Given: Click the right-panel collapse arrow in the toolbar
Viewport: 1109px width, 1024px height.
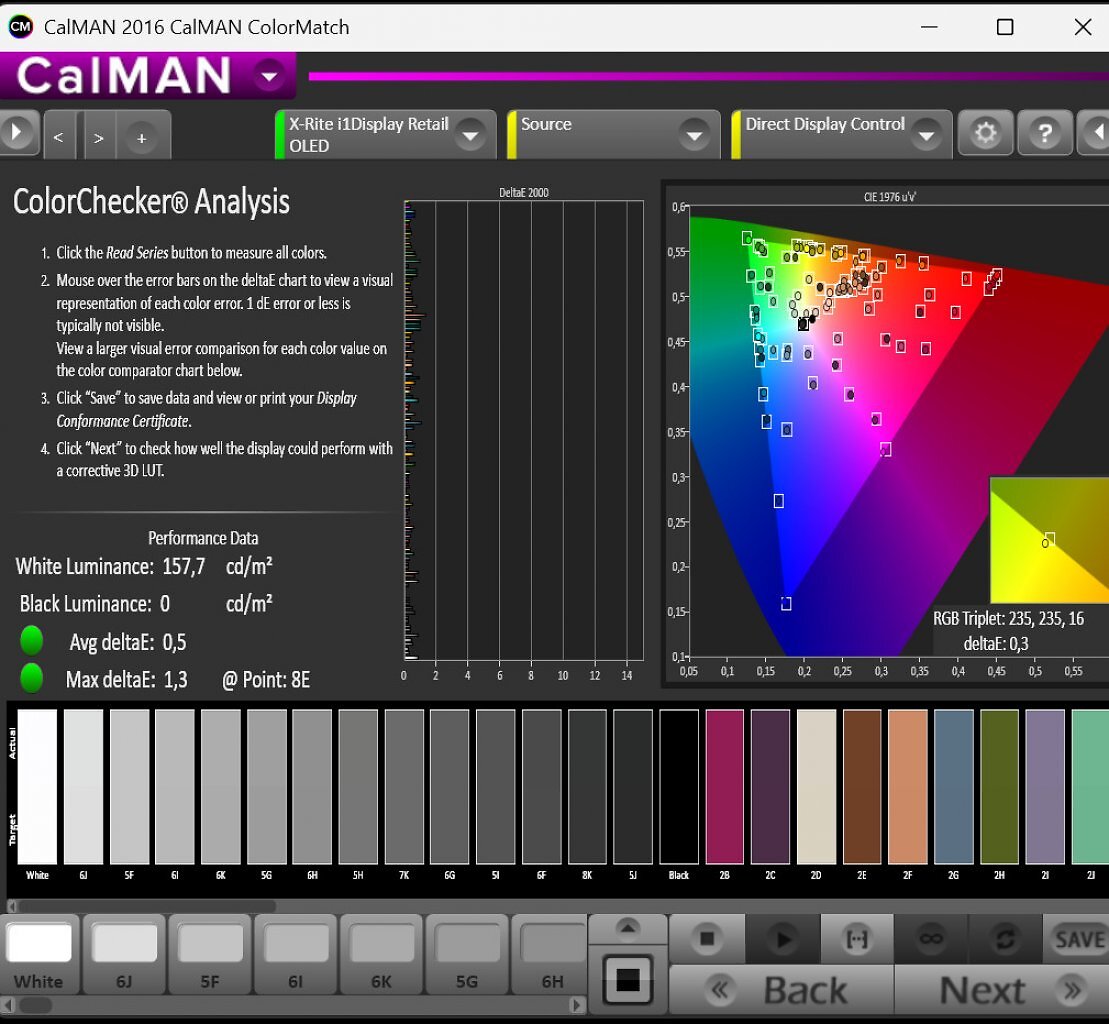Looking at the screenshot, I should click(1093, 132).
